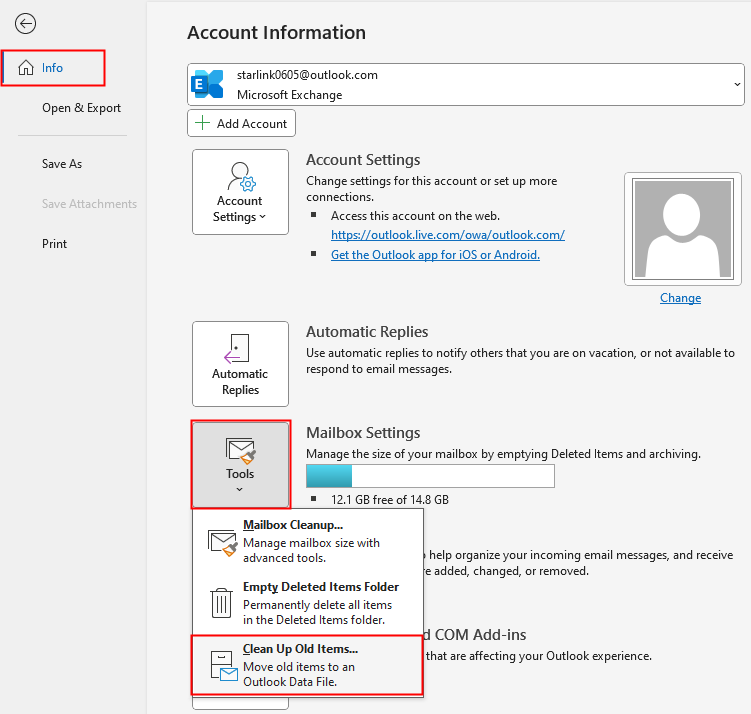Click Change under the profile photo
Viewport: 751px width, 714px height.
(x=680, y=298)
